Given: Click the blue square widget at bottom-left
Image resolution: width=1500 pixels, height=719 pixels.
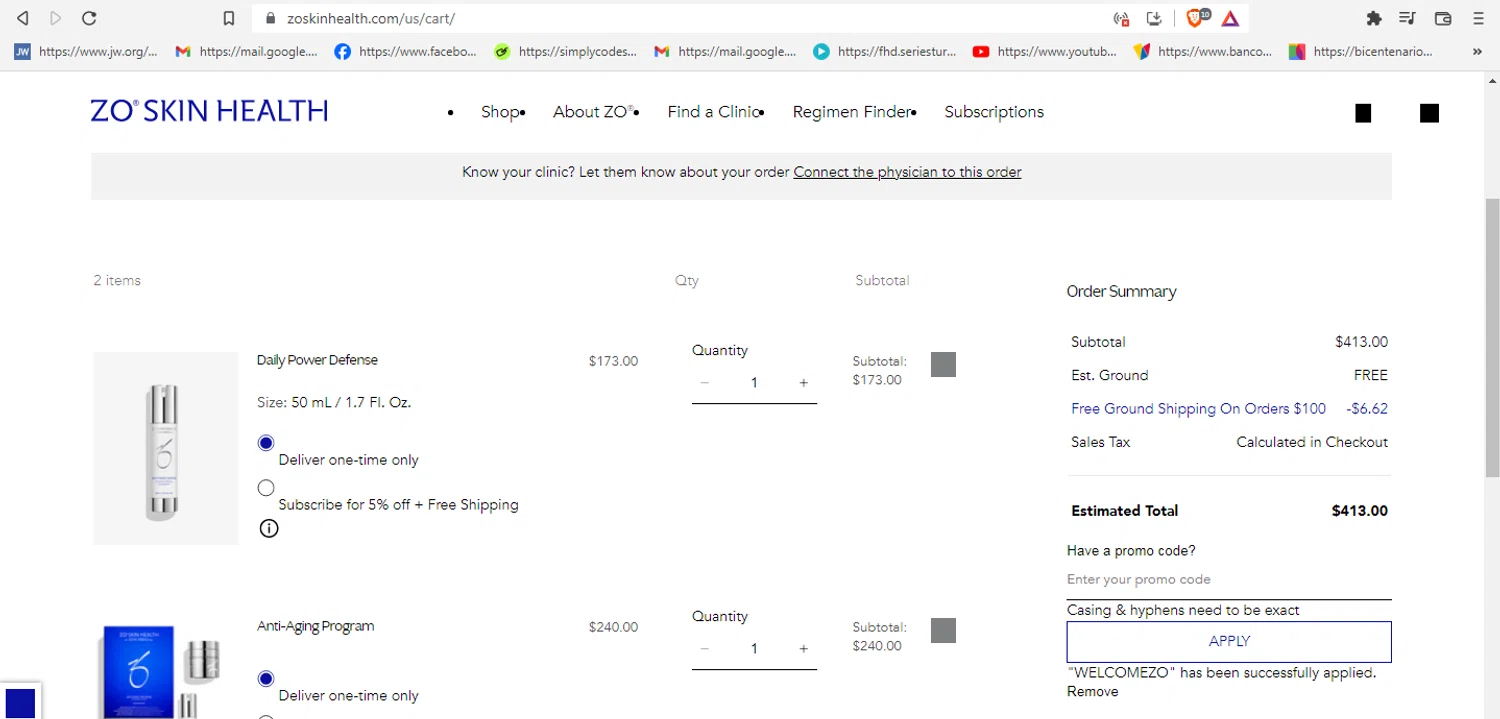Looking at the screenshot, I should [20, 703].
